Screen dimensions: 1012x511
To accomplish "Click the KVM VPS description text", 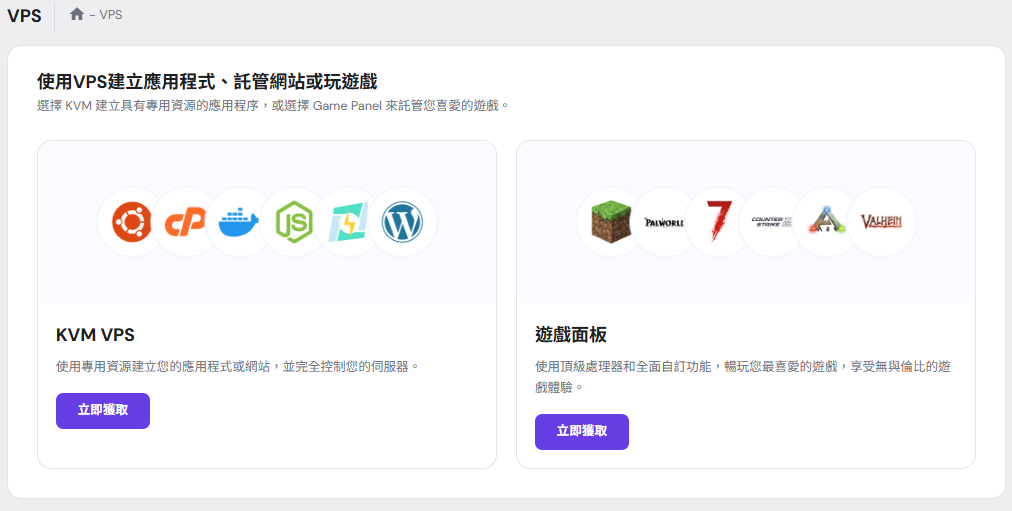I will pos(238,366).
